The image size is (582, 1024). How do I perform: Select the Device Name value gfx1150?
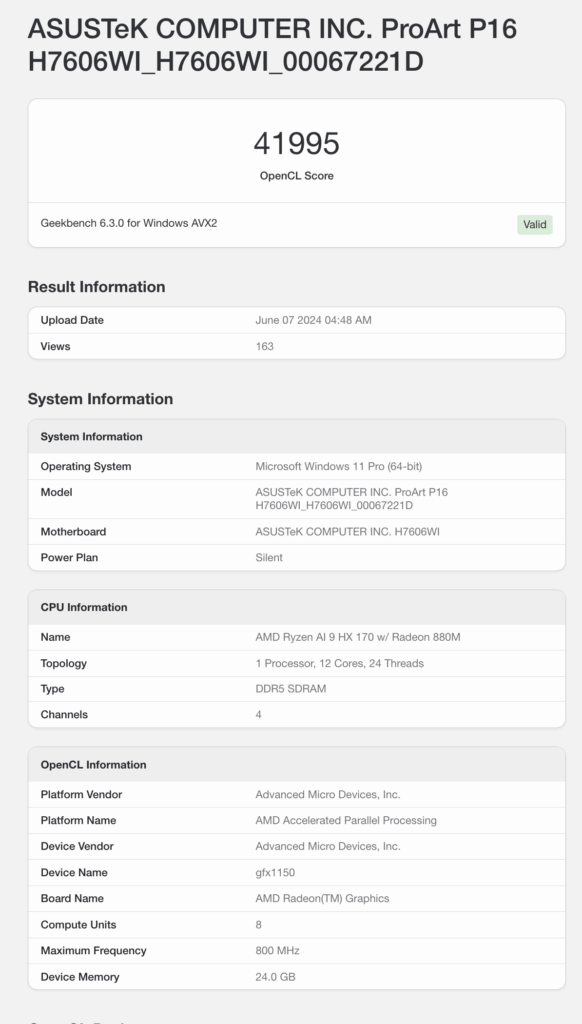pos(275,872)
